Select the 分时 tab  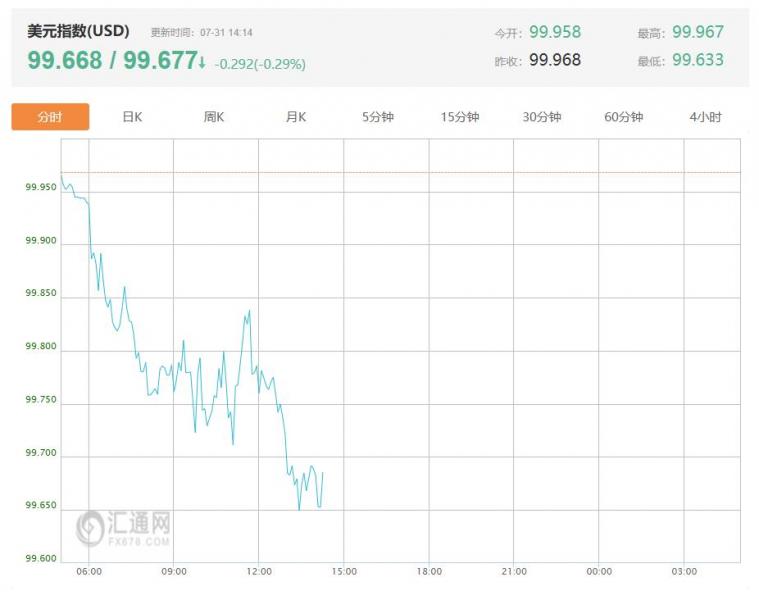50,117
